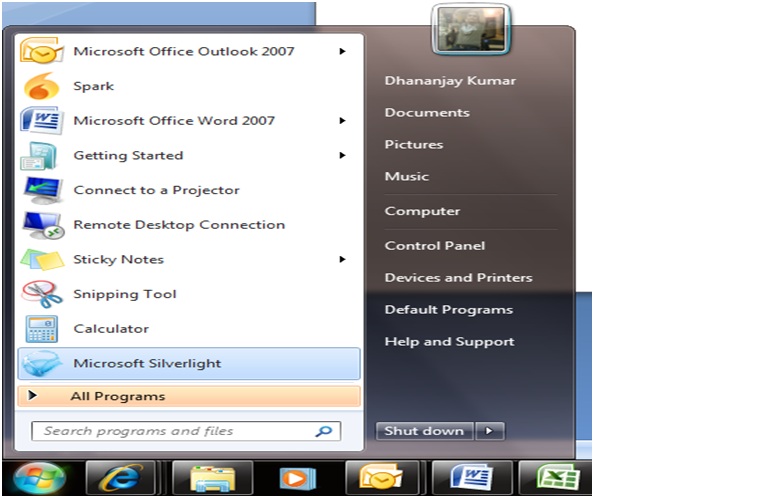The width and height of the screenshot is (768, 498).
Task: Open Internet Explorer from the taskbar
Action: [x=120, y=478]
